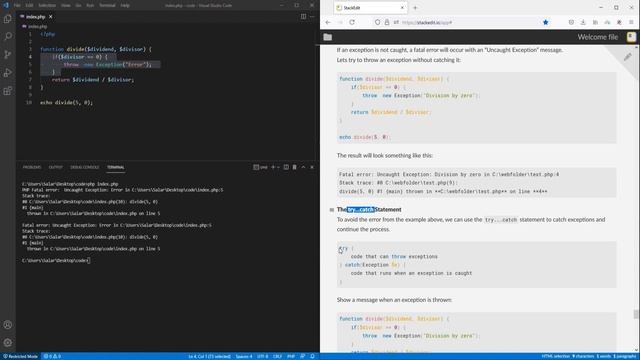Kill terminal with trash icon
Viewport: 640px width, 360px height.
(x=294, y=167)
